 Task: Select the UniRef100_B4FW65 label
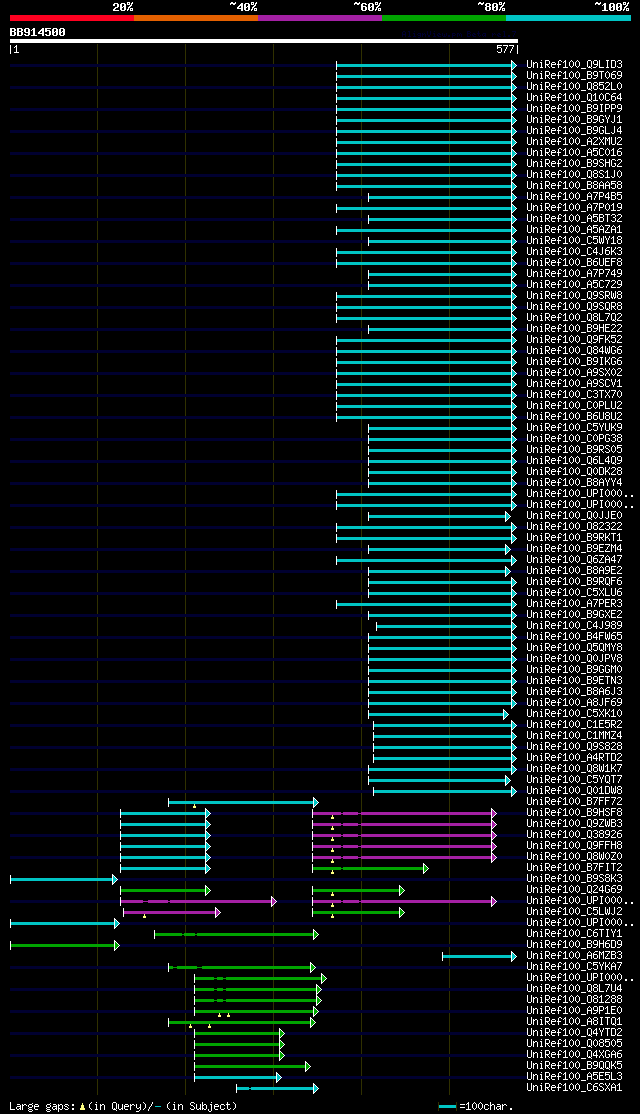(575, 637)
